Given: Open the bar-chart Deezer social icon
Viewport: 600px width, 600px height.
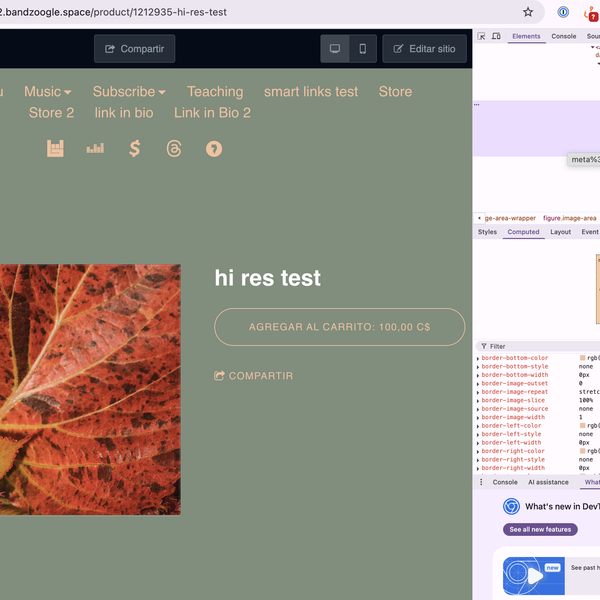Looking at the screenshot, I should 95,148.
